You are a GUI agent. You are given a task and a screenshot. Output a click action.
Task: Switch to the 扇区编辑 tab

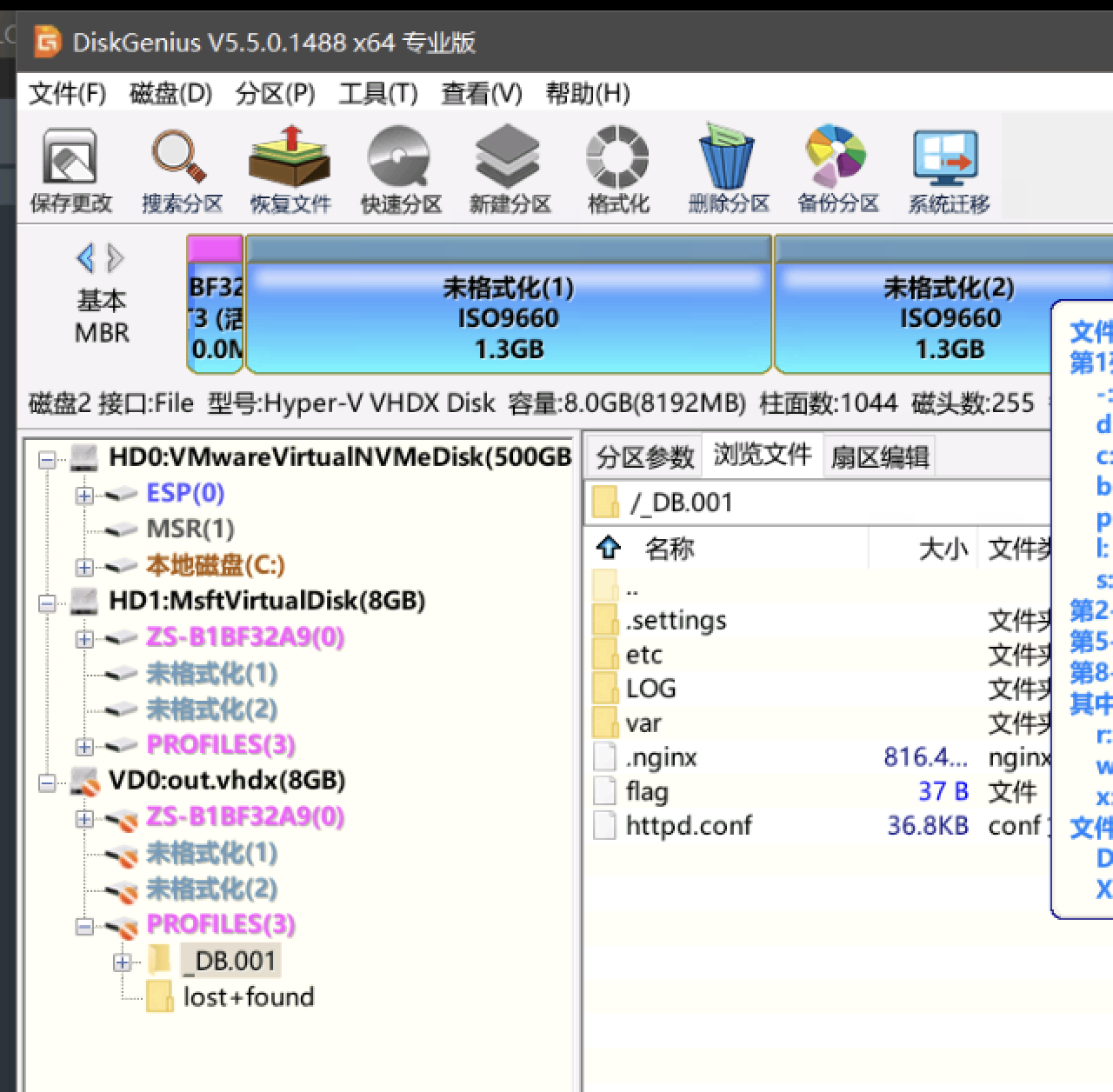(879, 456)
